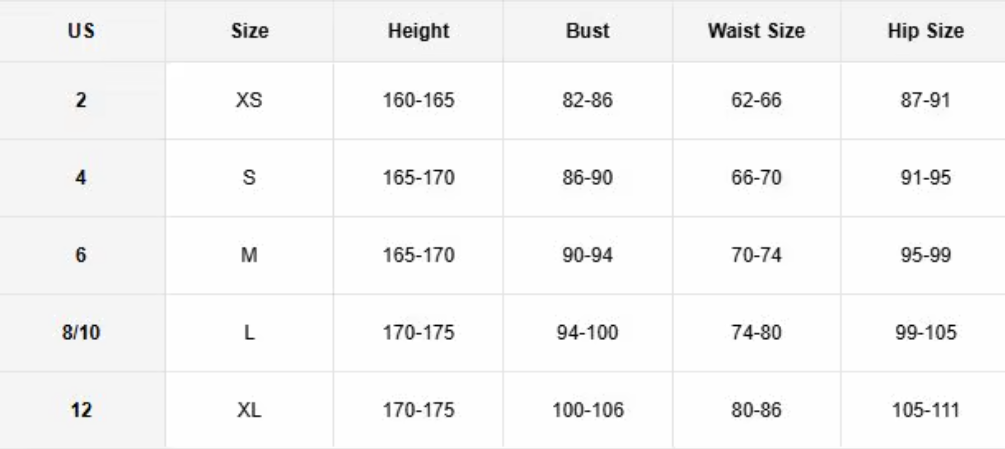Click hip value 95-99

coord(925,255)
